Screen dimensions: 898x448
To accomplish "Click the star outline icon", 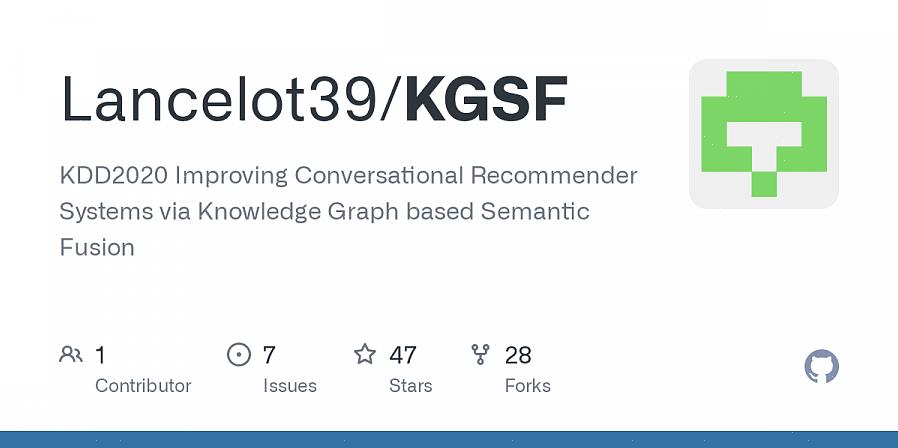I will [365, 354].
